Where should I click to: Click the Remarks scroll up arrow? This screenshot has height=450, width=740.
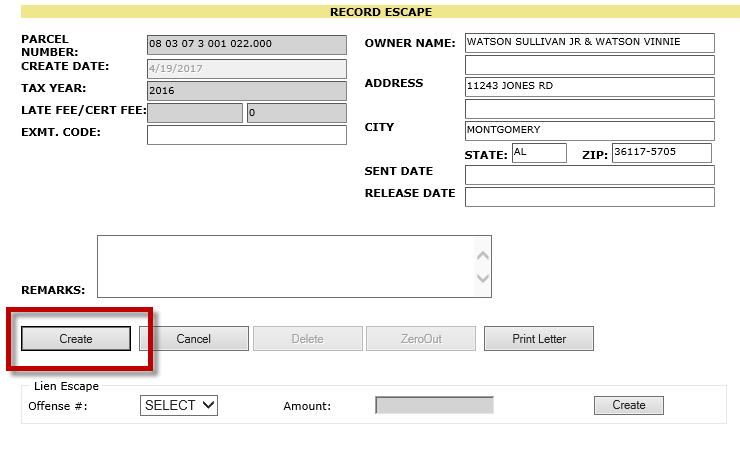pyautogui.click(x=483, y=256)
